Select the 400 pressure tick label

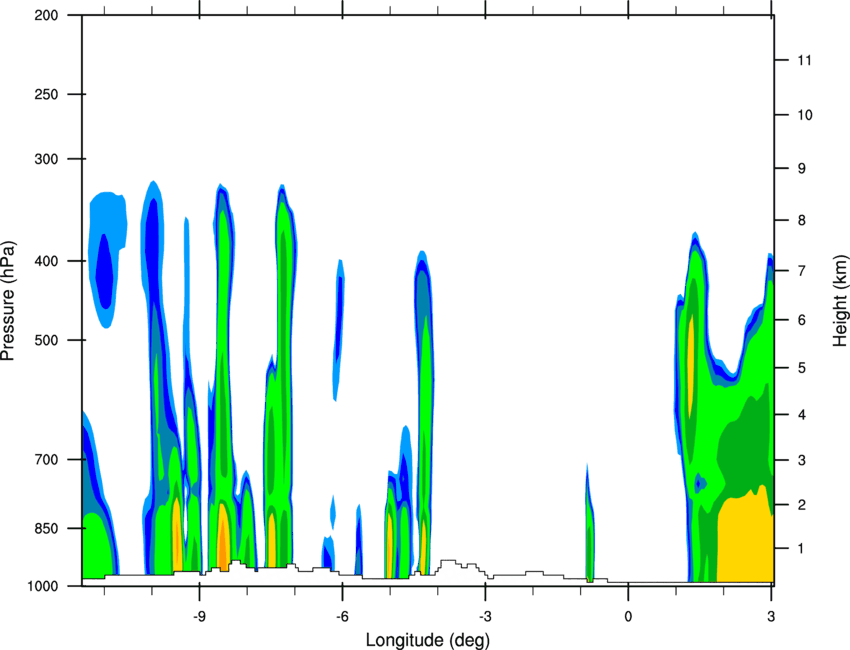(46, 261)
